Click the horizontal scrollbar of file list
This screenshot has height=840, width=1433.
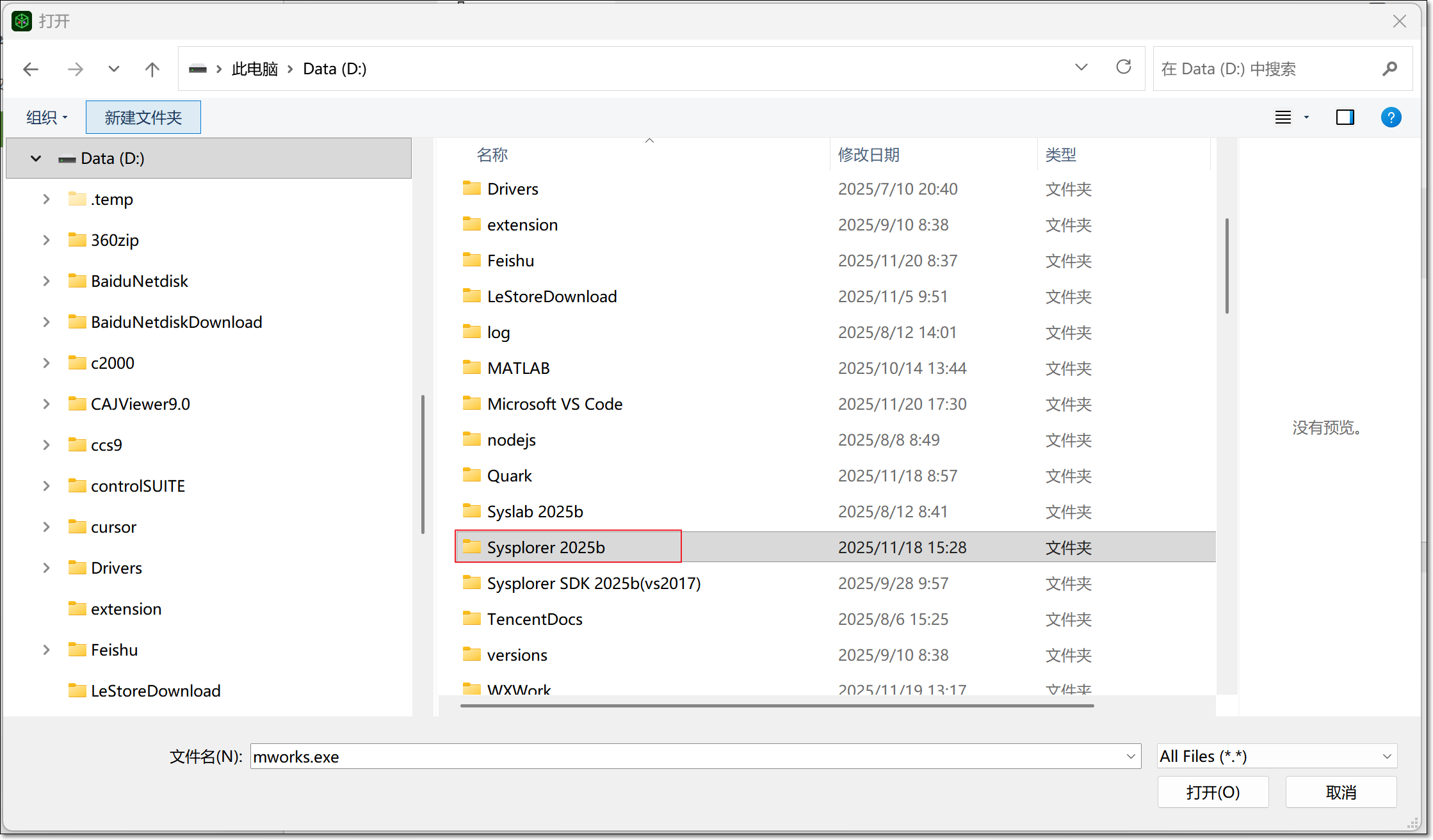pos(776,706)
